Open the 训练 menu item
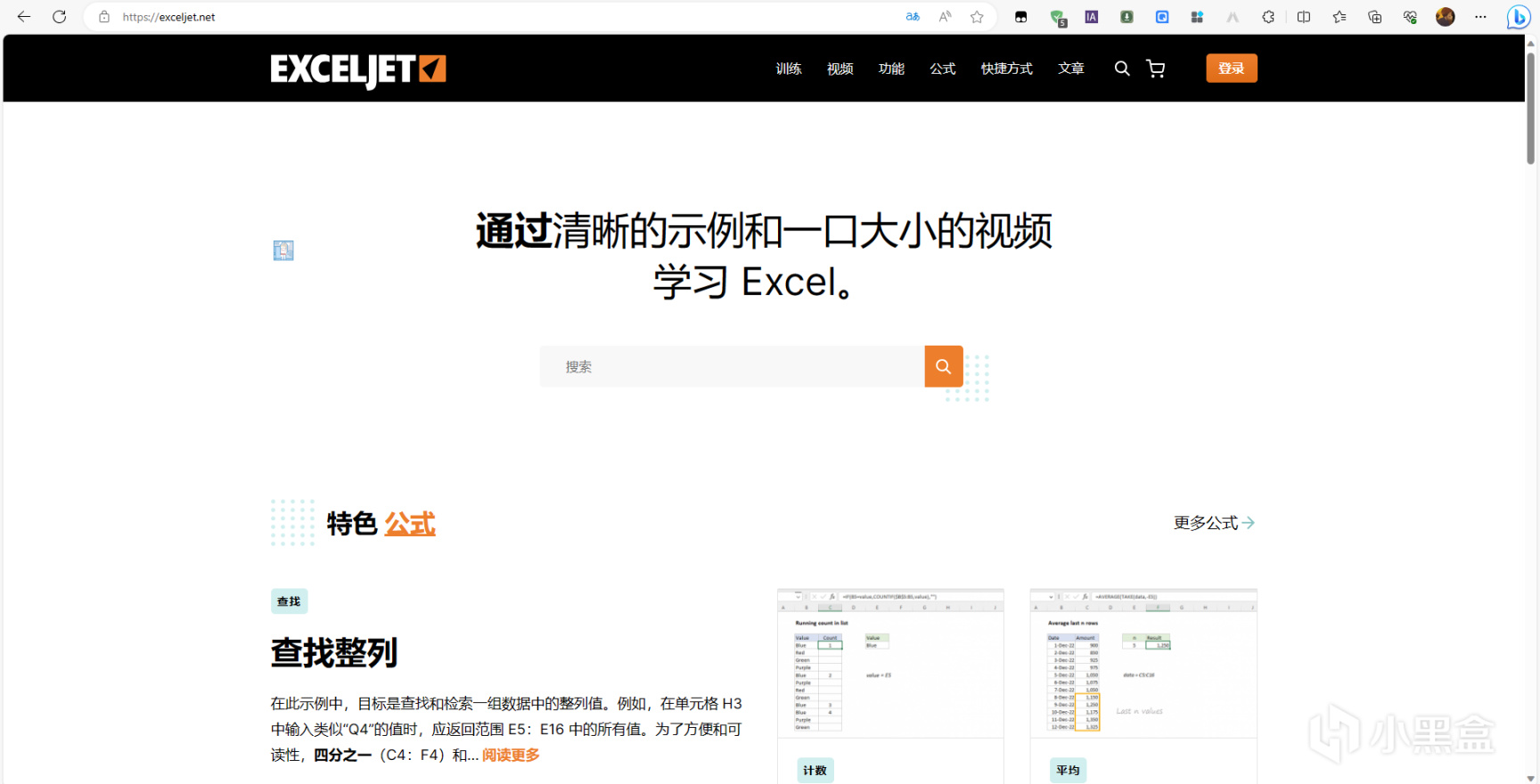 point(789,69)
